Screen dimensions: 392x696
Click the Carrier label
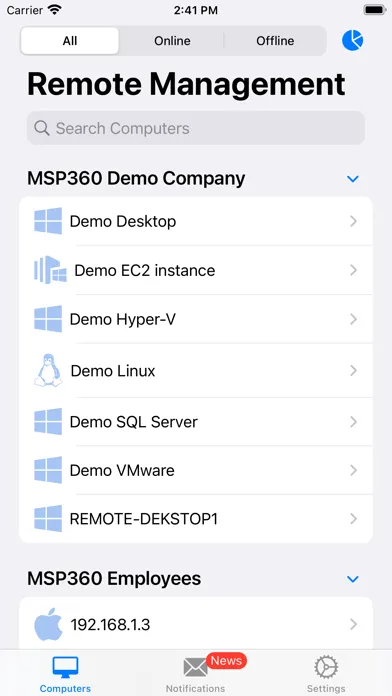[25, 10]
